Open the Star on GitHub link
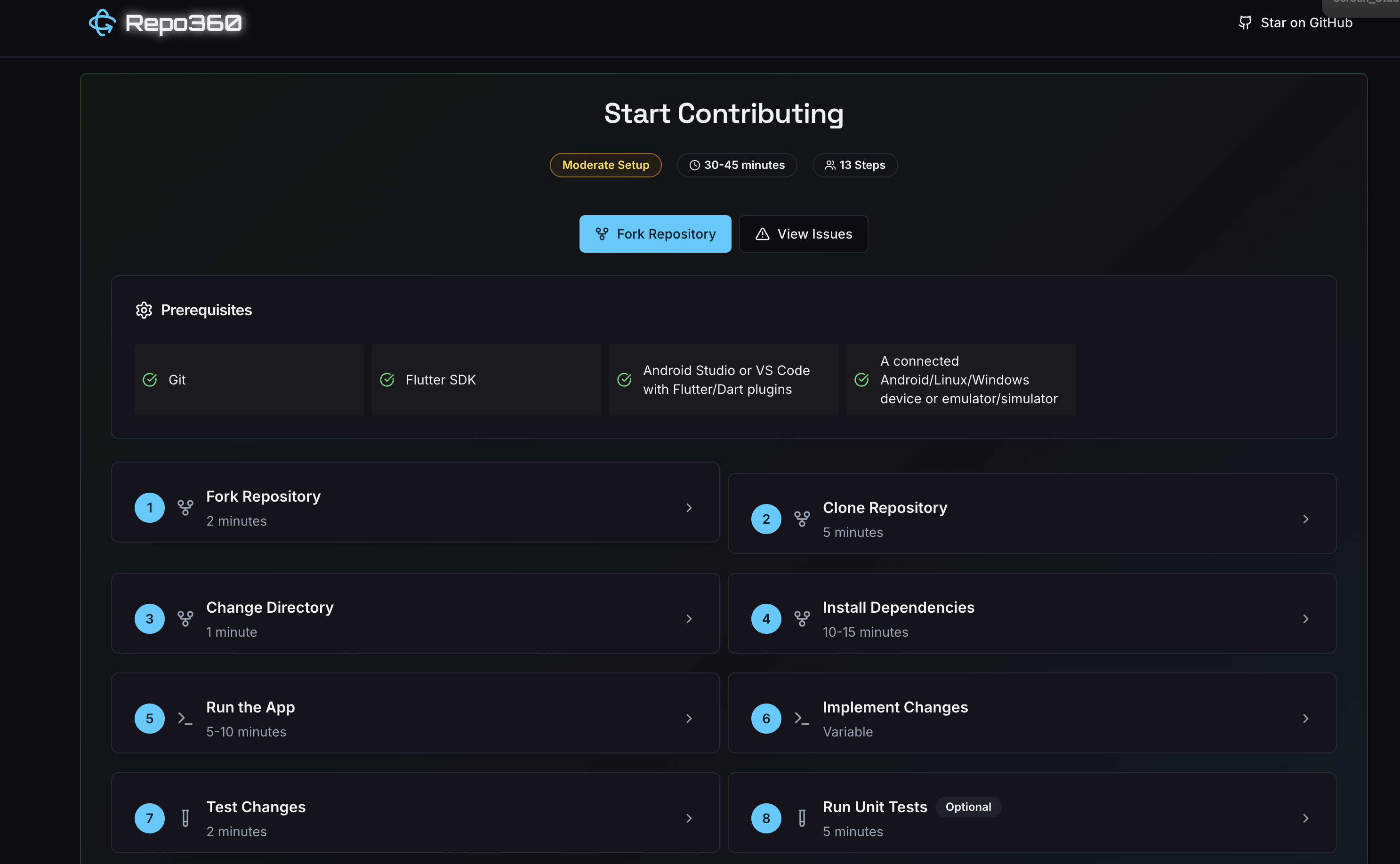 [1306, 23]
